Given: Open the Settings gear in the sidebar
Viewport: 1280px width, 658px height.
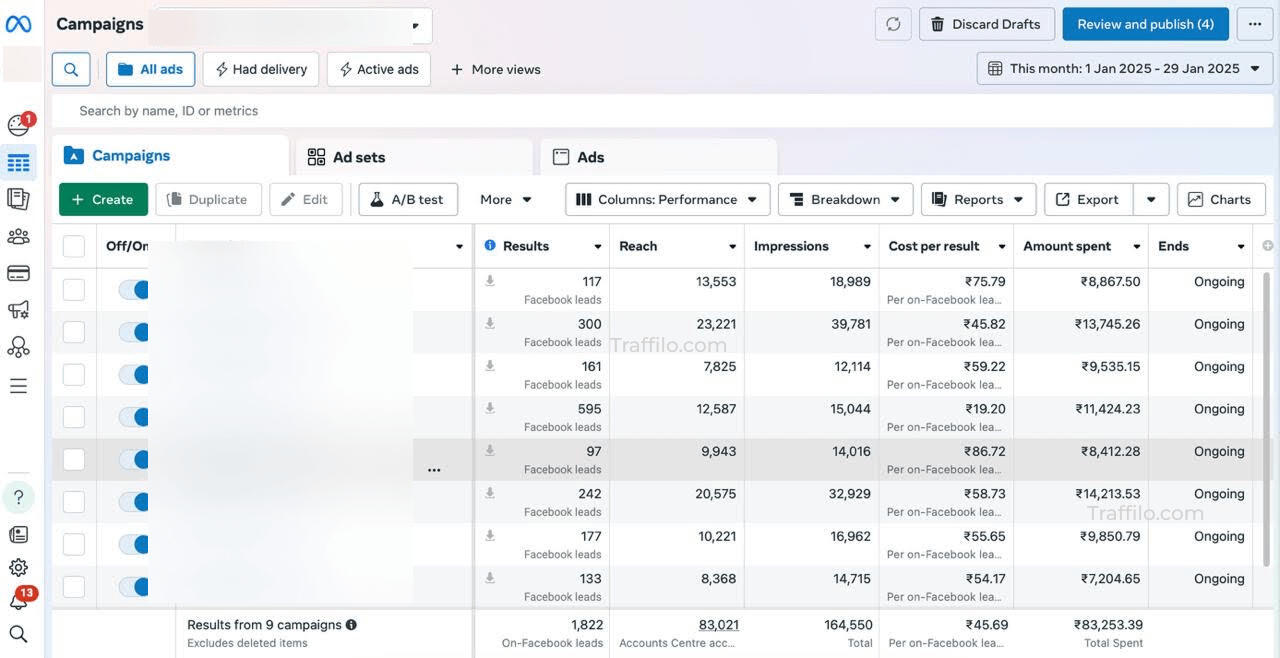Looking at the screenshot, I should coord(18,568).
